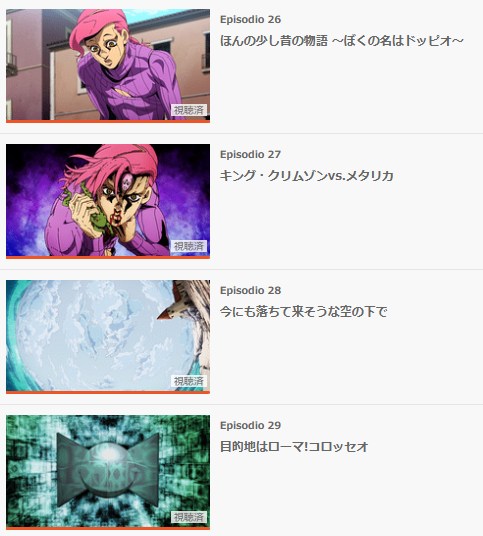Click the Episodio 29 label
Image resolution: width=483 pixels, height=536 pixels.
pyautogui.click(x=251, y=426)
